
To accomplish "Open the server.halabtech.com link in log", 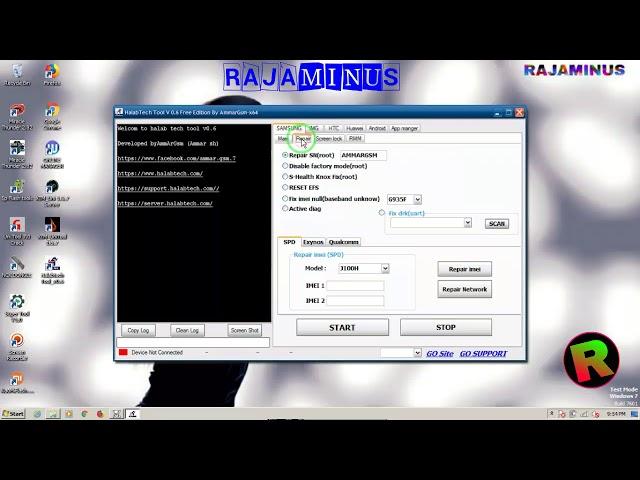I will (165, 203).
